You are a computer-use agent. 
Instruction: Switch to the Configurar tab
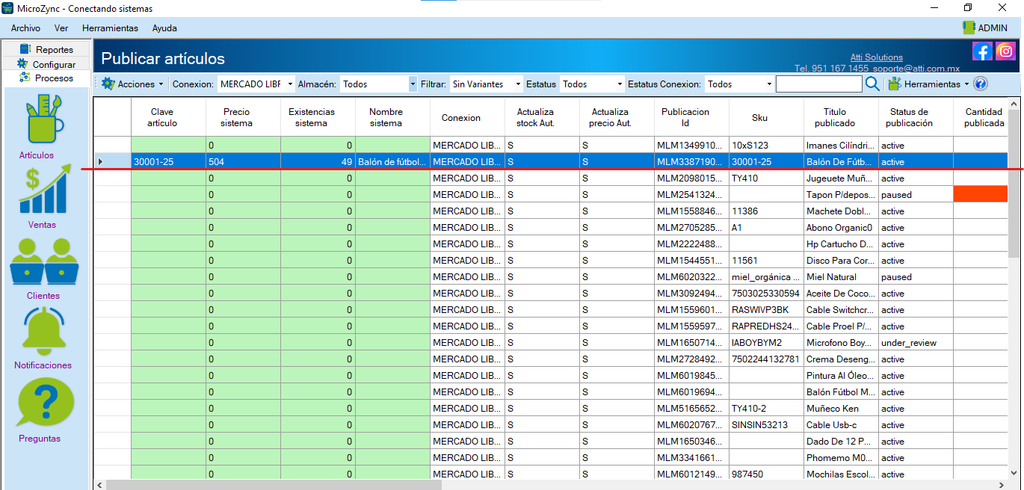tap(47, 64)
